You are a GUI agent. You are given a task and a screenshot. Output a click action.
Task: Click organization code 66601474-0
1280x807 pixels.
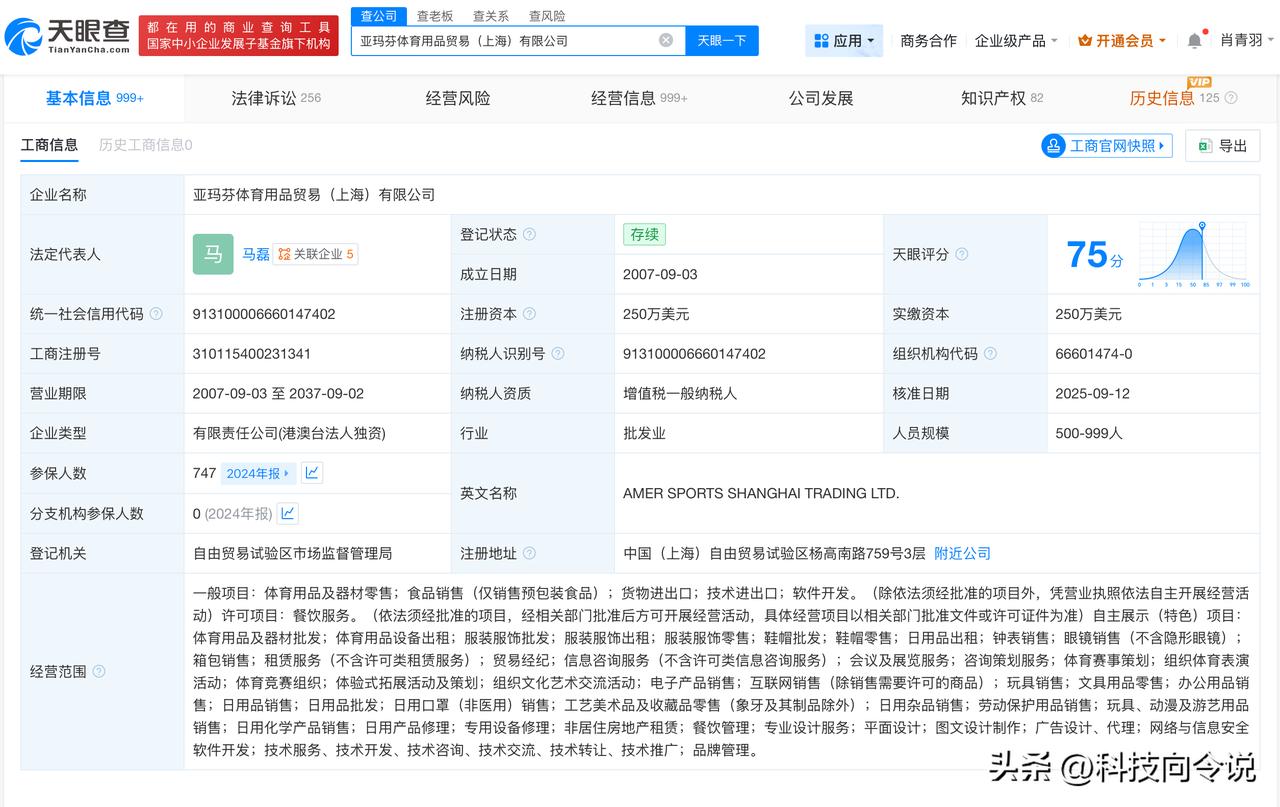pos(1094,354)
